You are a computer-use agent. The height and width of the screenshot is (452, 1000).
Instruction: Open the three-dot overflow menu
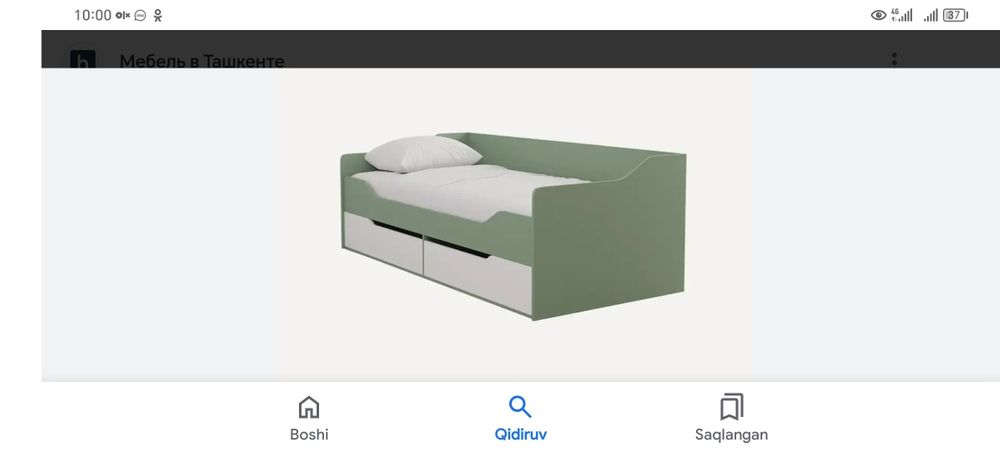[894, 59]
